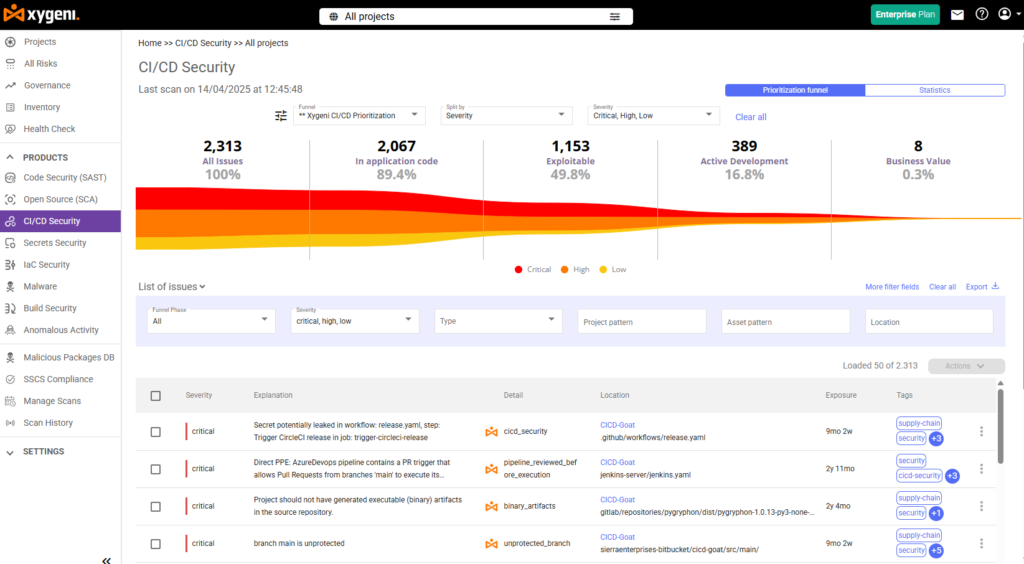Click the Inventory sidebar icon
Image resolution: width=1024 pixels, height=564 pixels.
coord(10,107)
